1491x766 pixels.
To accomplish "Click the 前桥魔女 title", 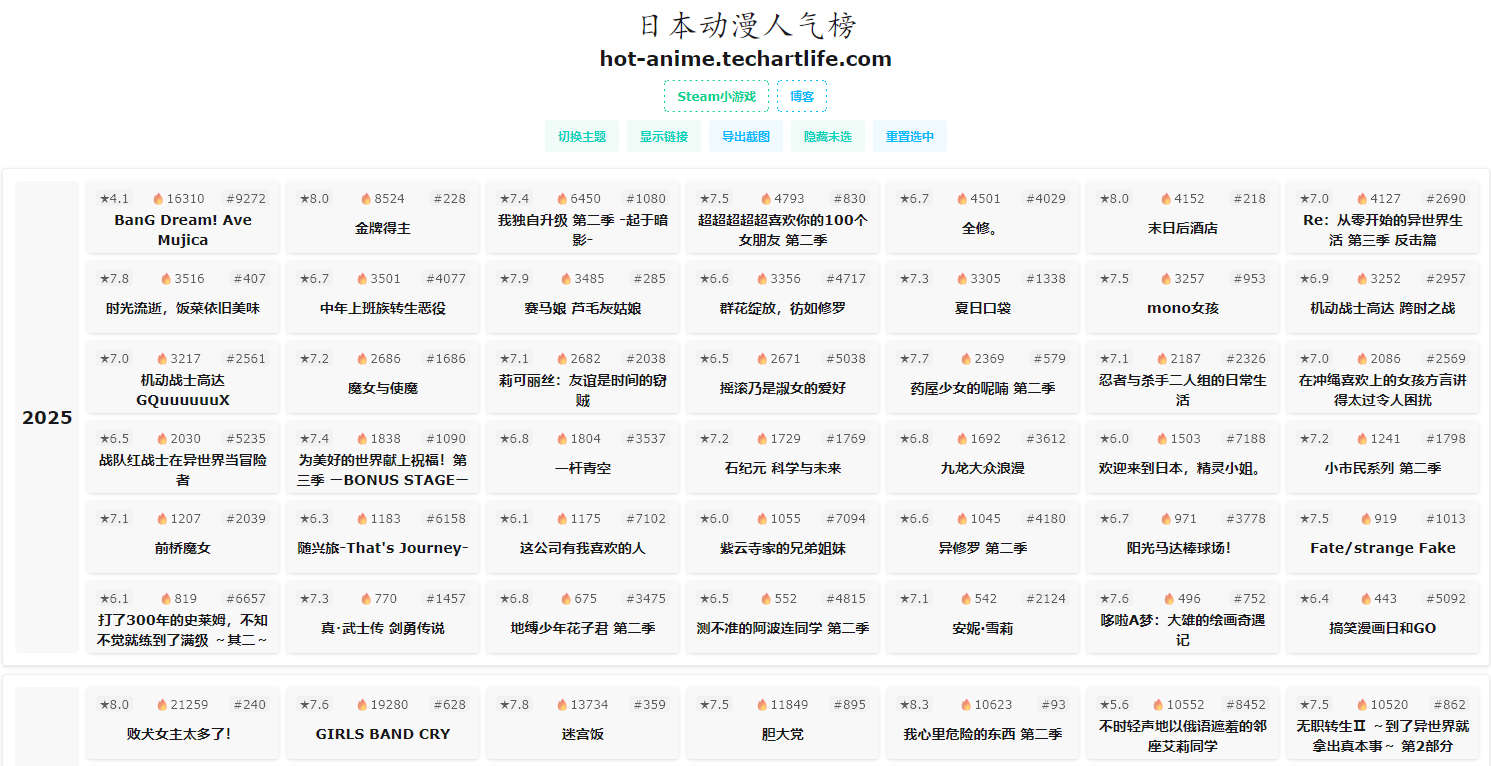I will 183,548.
